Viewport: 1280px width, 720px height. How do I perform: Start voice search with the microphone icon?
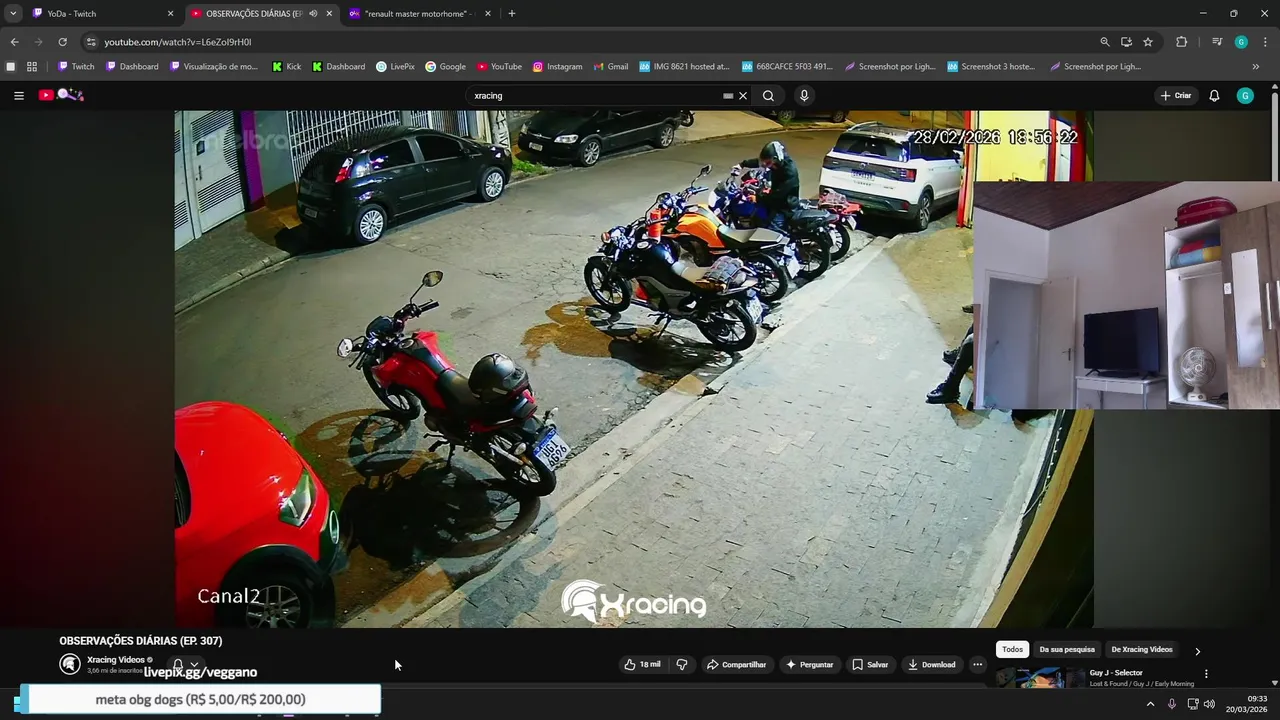tap(804, 96)
